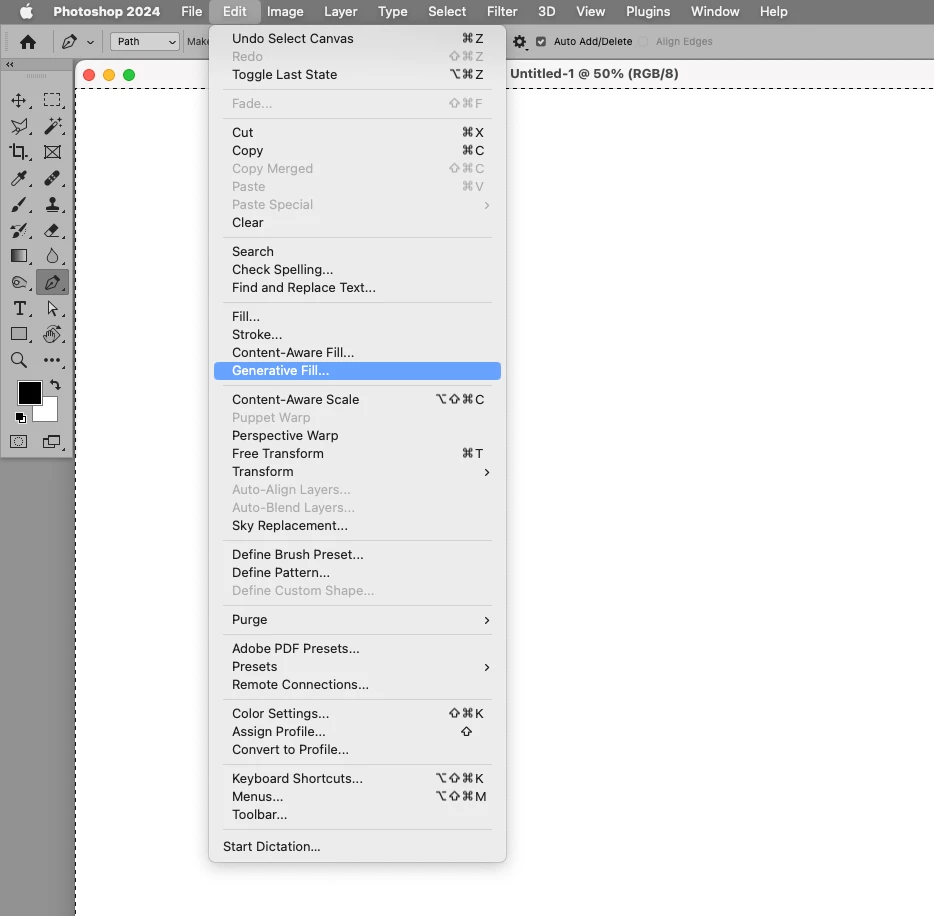Select the Dodge tool

18,282
